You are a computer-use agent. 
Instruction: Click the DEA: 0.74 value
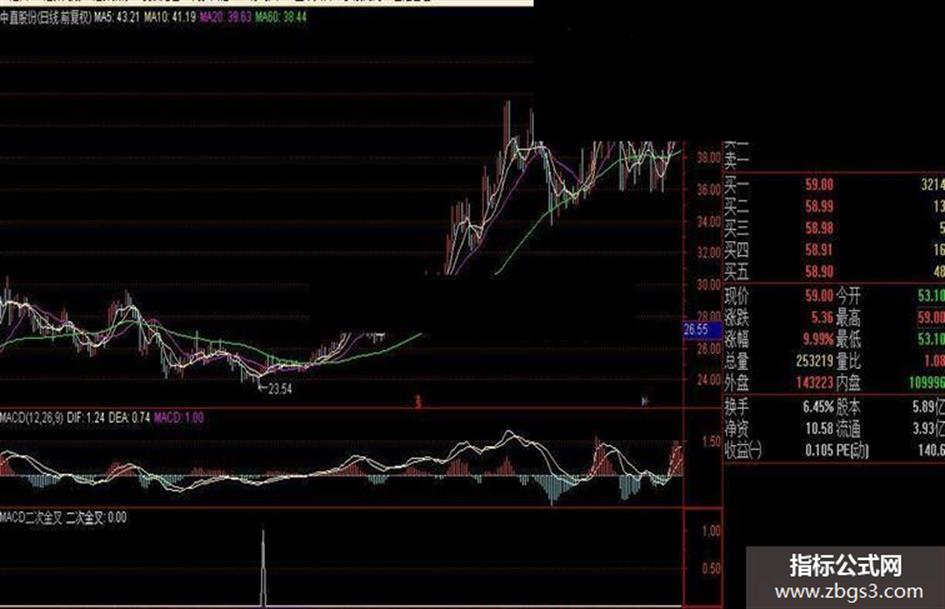[x=130, y=417]
